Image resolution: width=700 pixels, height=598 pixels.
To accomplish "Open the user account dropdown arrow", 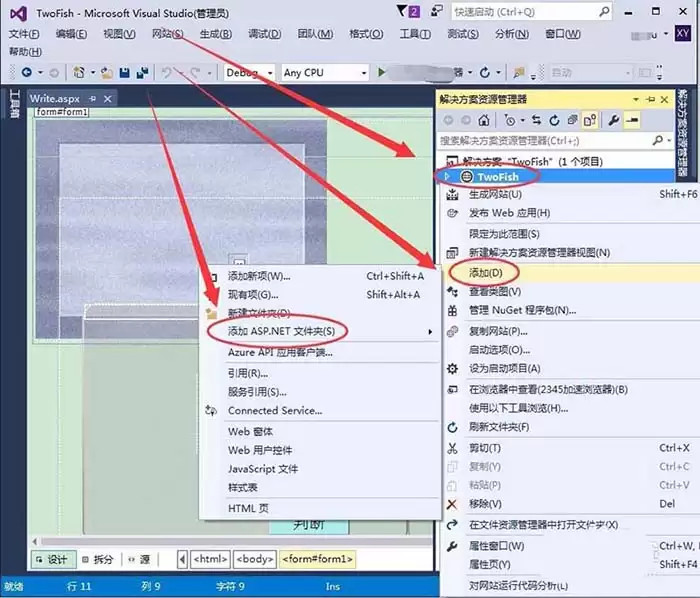I will pyautogui.click(x=666, y=34).
